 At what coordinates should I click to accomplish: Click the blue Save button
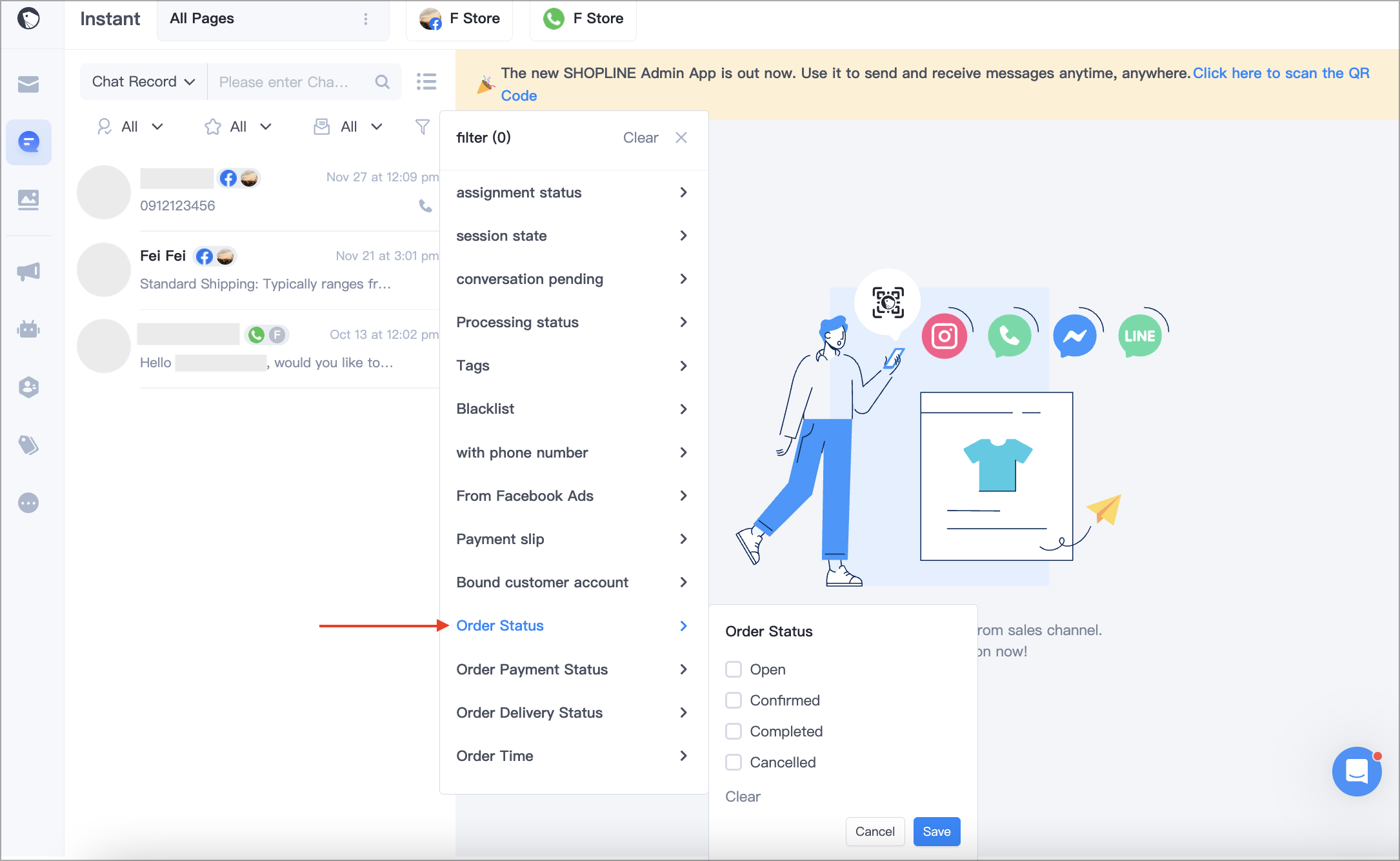937,831
